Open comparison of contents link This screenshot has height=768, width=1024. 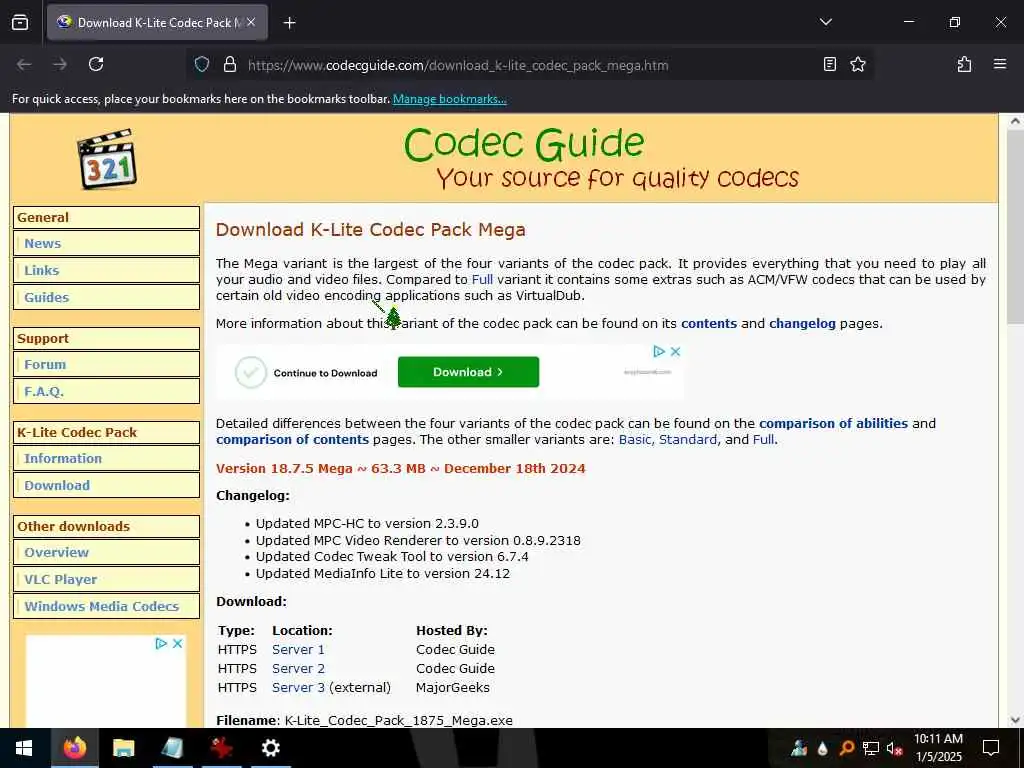tap(292, 440)
